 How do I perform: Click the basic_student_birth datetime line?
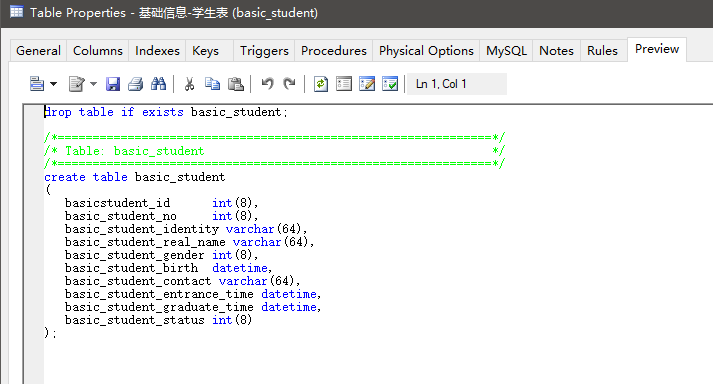[x=168, y=268]
